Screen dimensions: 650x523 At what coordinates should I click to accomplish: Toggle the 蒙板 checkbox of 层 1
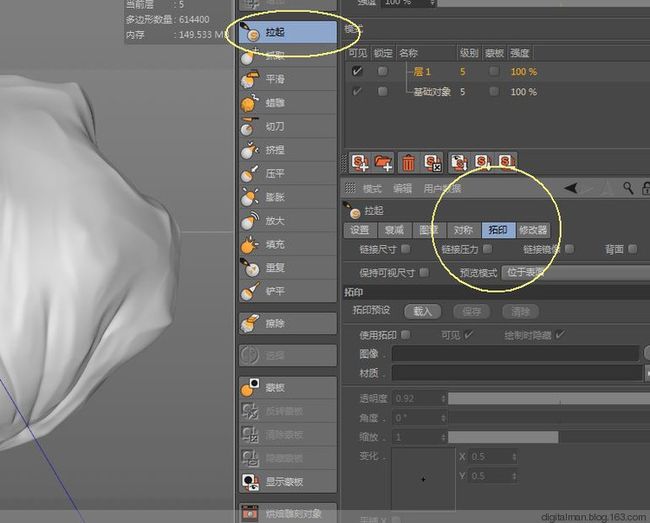point(493,71)
